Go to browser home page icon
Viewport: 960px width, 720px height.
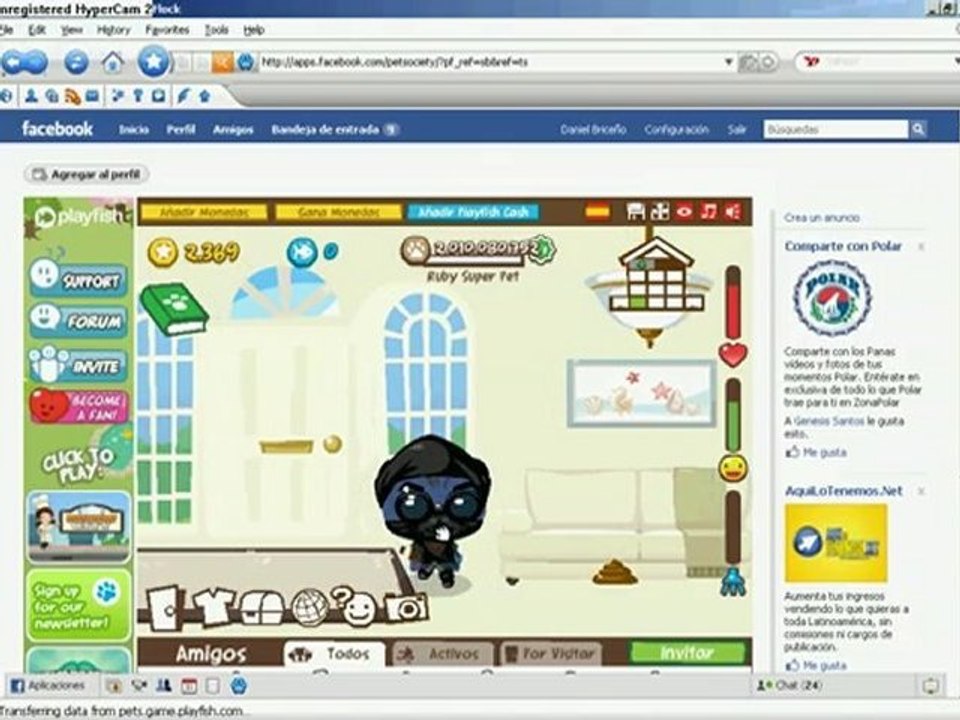[x=113, y=62]
